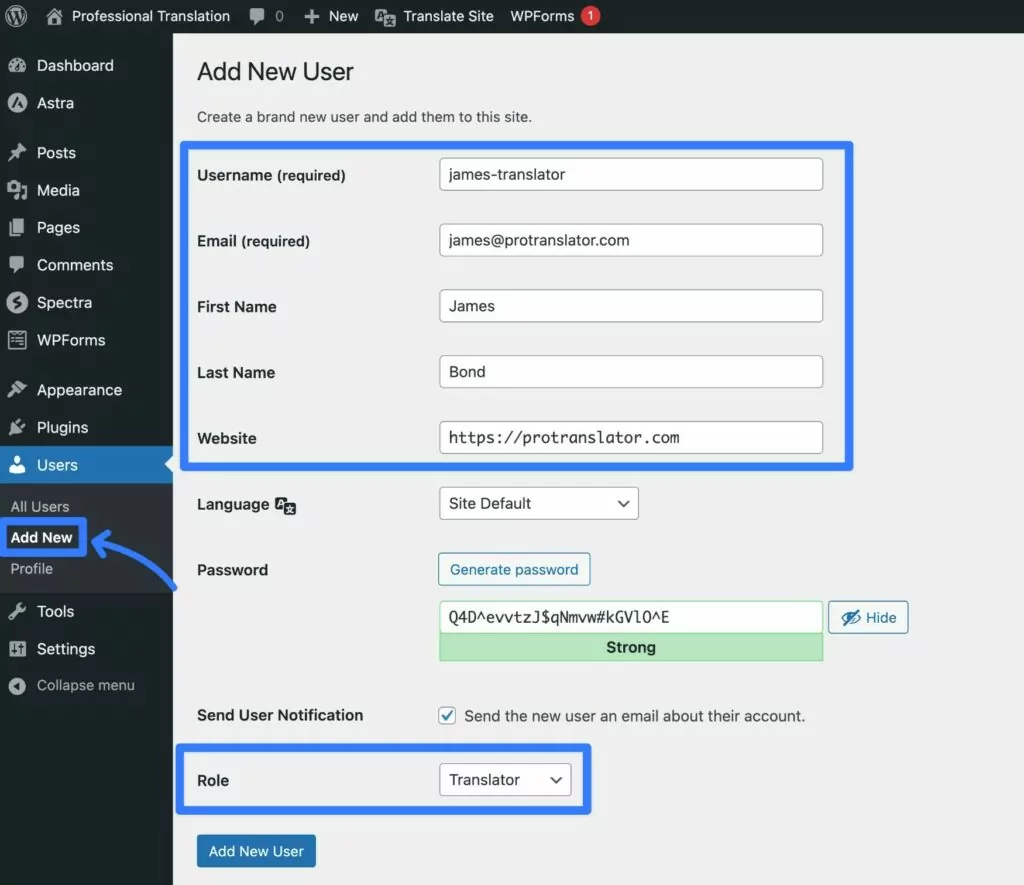
Task: Click New in the admin bar
Action: pyautogui.click(x=344, y=16)
